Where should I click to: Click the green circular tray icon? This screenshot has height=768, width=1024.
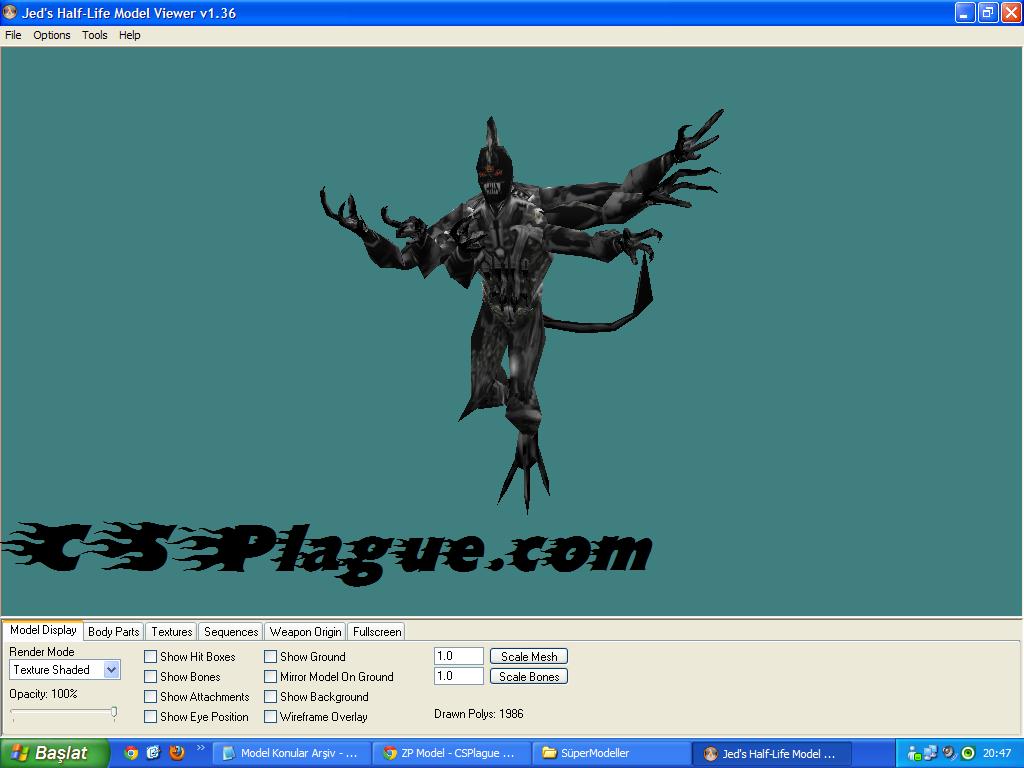[x=968, y=753]
